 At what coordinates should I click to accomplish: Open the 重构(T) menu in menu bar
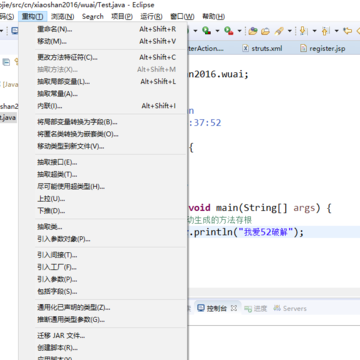tap(32, 16)
